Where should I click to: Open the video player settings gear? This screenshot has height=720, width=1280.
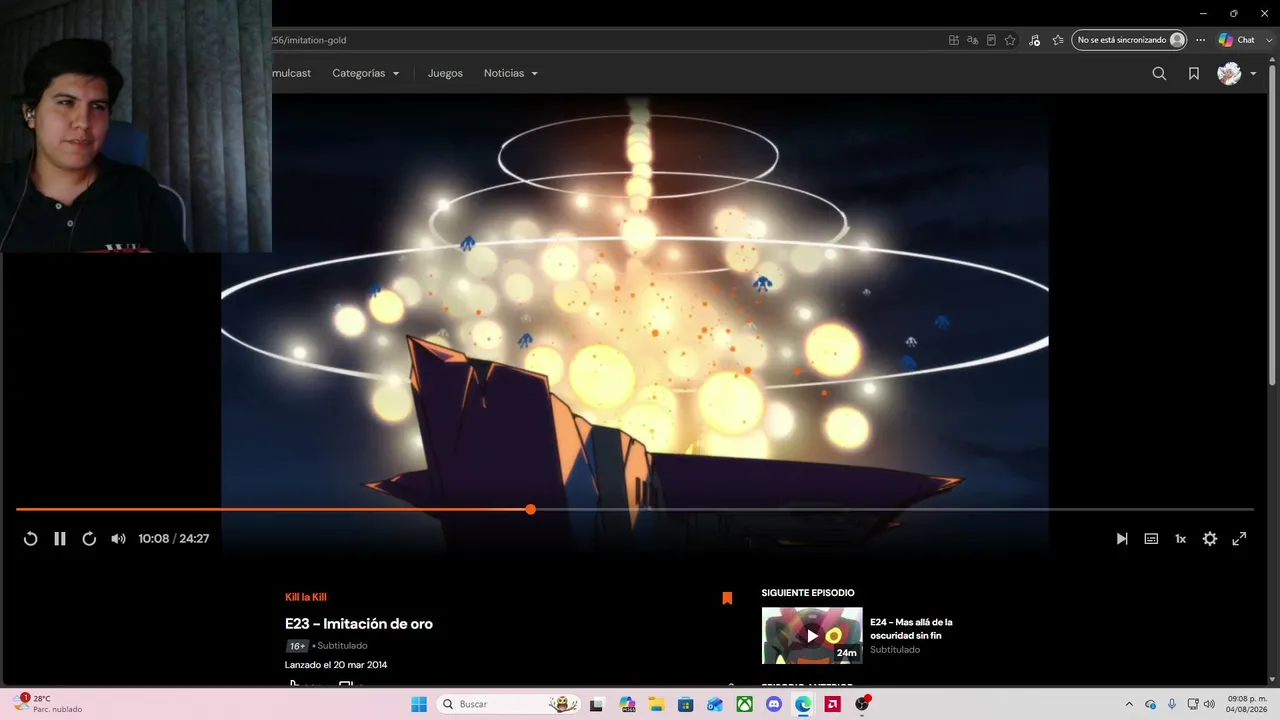coord(1210,539)
